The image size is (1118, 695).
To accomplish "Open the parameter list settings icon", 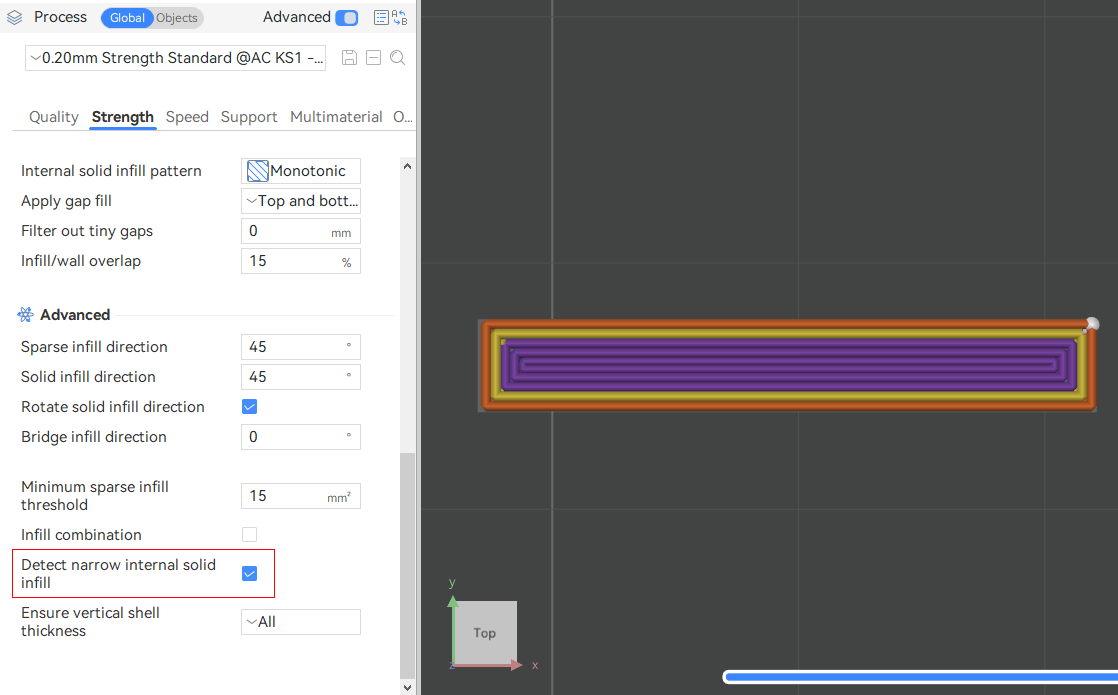I will (x=381, y=18).
